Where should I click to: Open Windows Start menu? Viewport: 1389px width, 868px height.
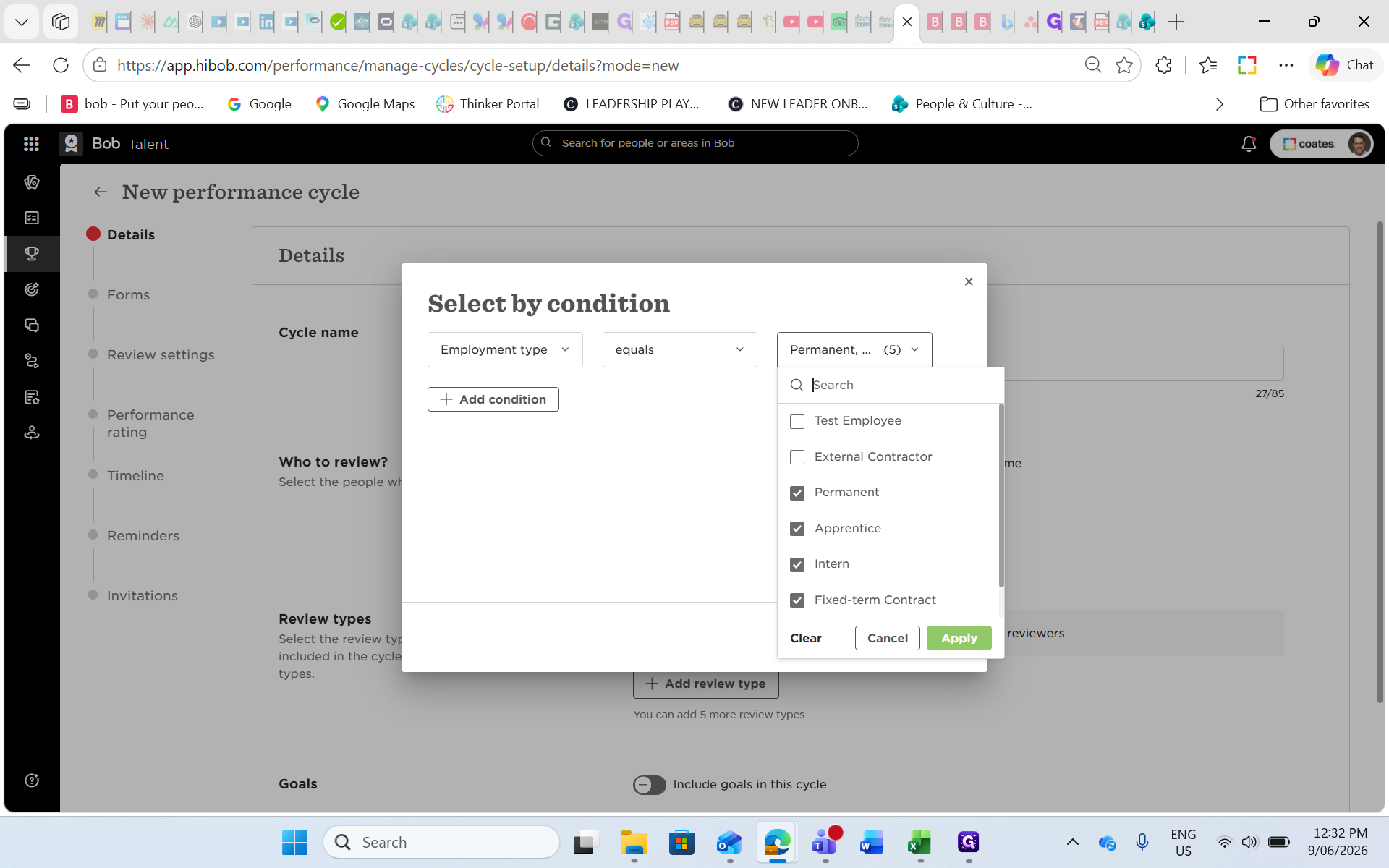tap(294, 842)
